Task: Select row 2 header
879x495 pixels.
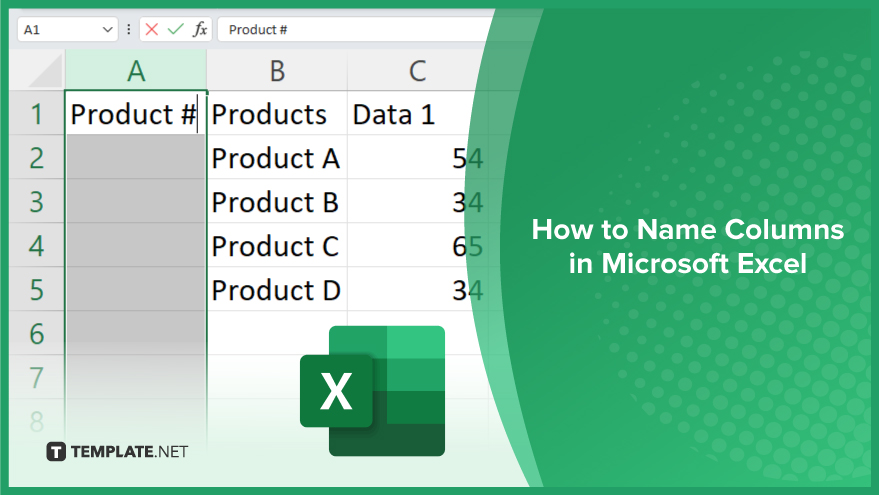Action: pyautogui.click(x=36, y=158)
